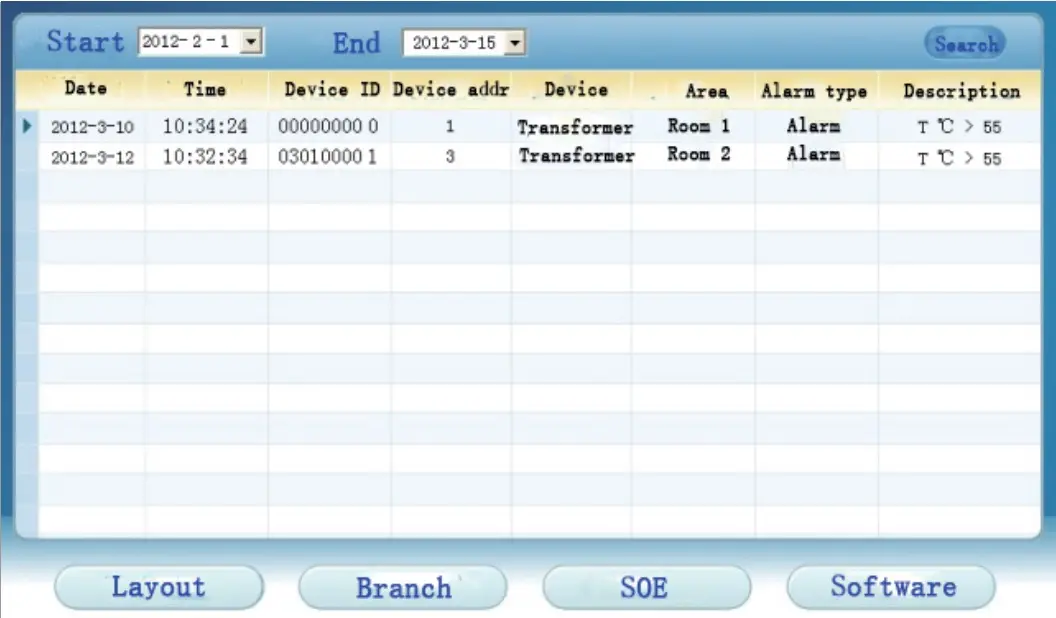Go to the SOE page
This screenshot has width=1056, height=618.
coord(646,587)
